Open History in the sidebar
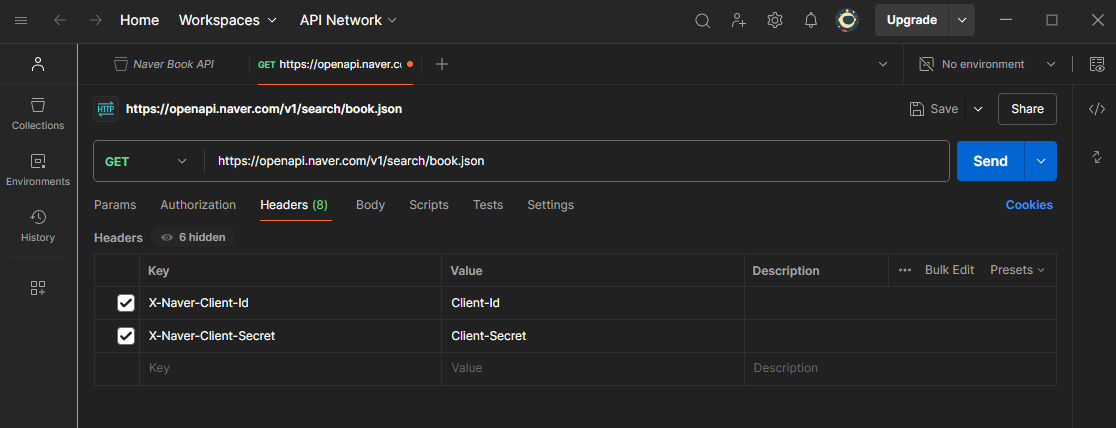1116x428 pixels. coord(38,226)
